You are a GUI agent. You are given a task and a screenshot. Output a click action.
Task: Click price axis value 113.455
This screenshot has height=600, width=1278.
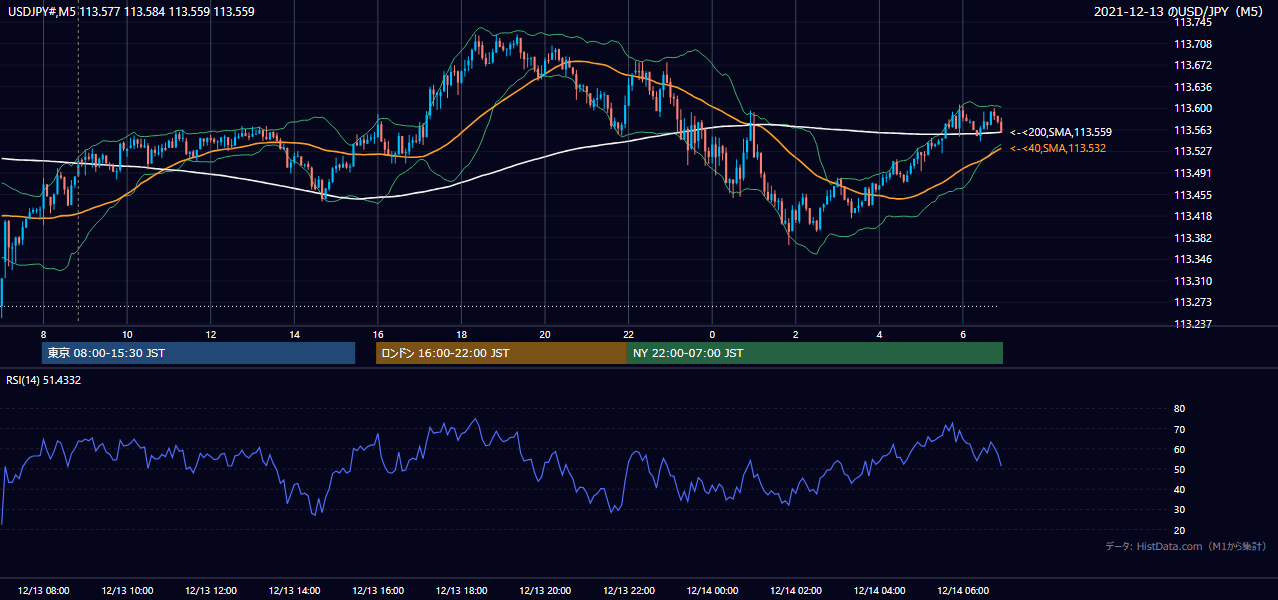1192,195
